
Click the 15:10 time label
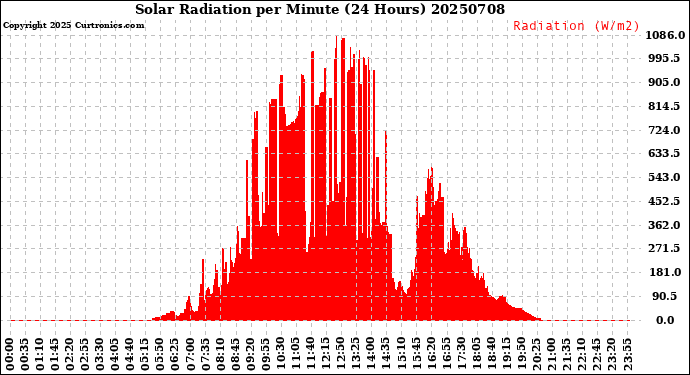[401, 355]
